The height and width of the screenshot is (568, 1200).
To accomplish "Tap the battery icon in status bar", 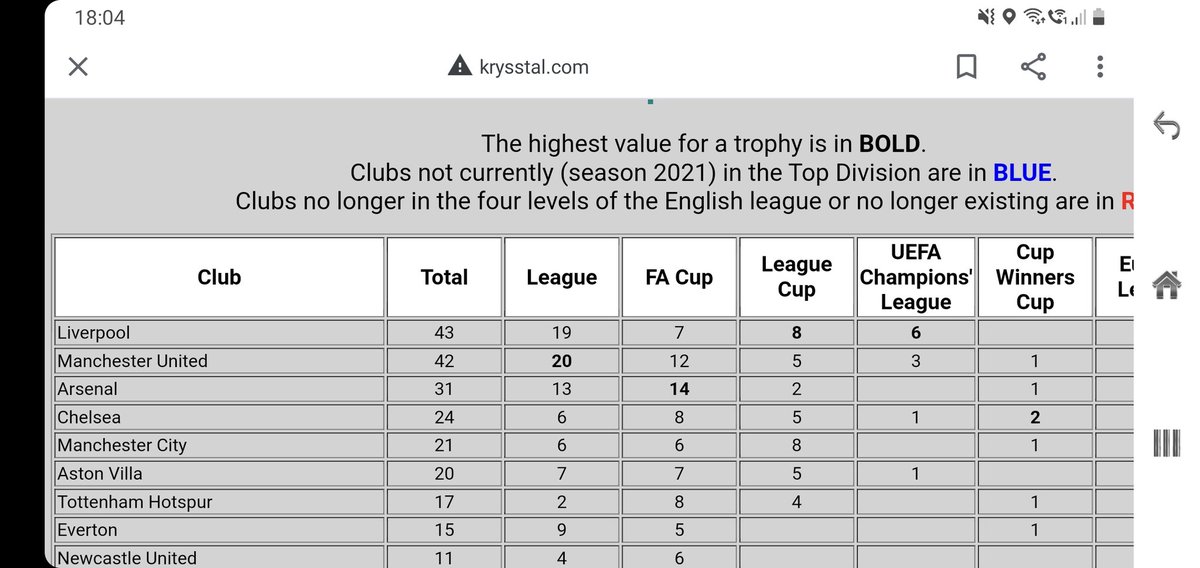I will point(1099,17).
